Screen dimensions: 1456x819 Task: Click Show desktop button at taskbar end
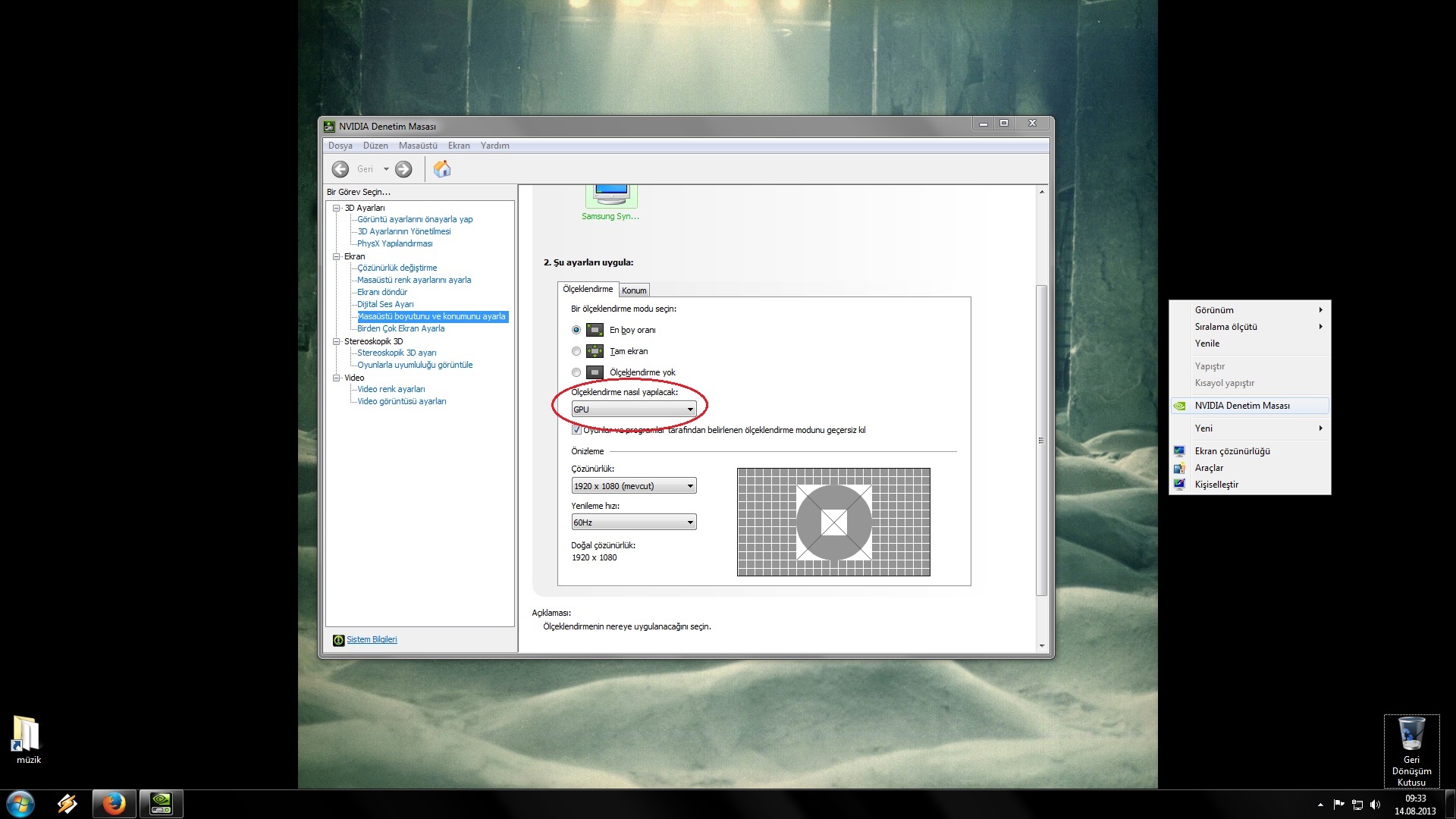(1450, 805)
